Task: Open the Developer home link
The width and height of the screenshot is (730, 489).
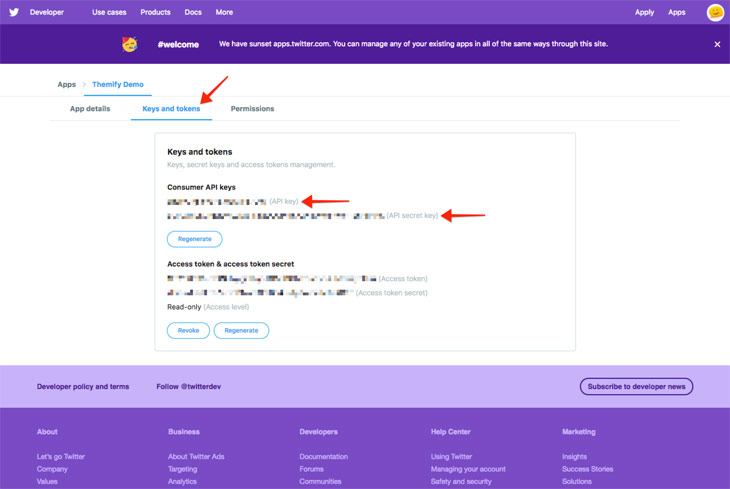Action: pos(47,12)
